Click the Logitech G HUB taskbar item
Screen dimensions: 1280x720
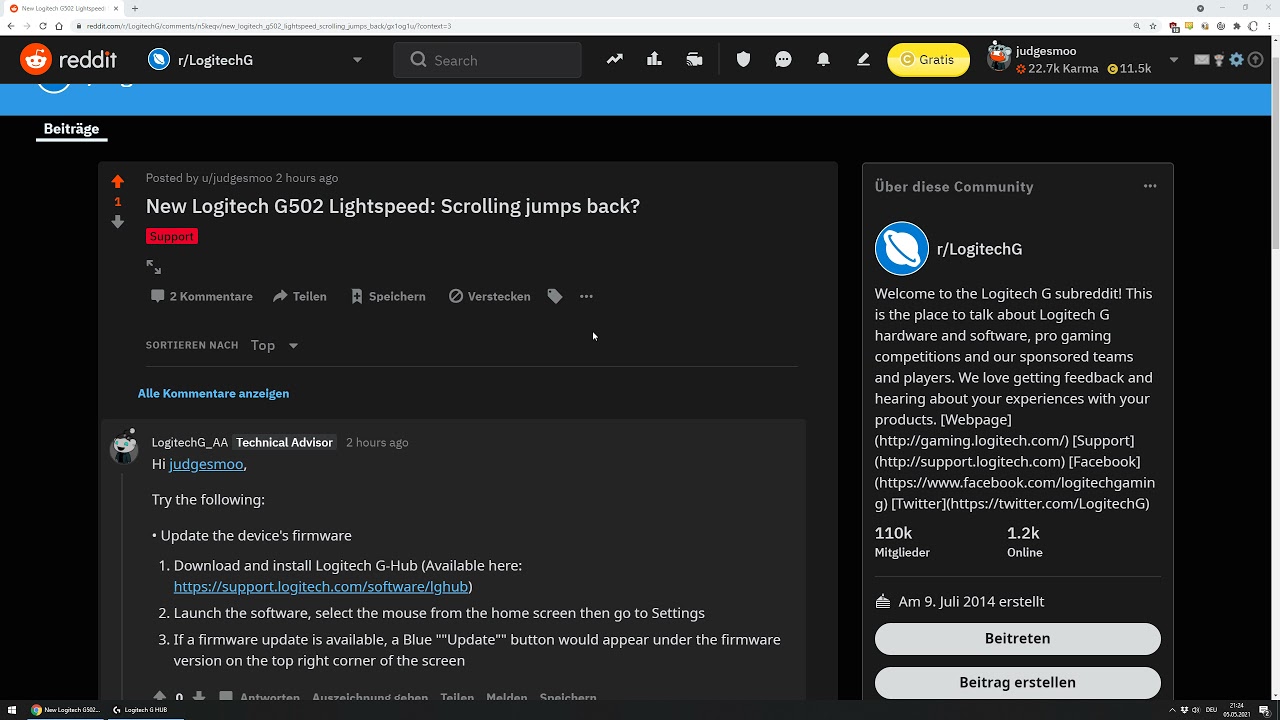pyautogui.click(x=140, y=710)
